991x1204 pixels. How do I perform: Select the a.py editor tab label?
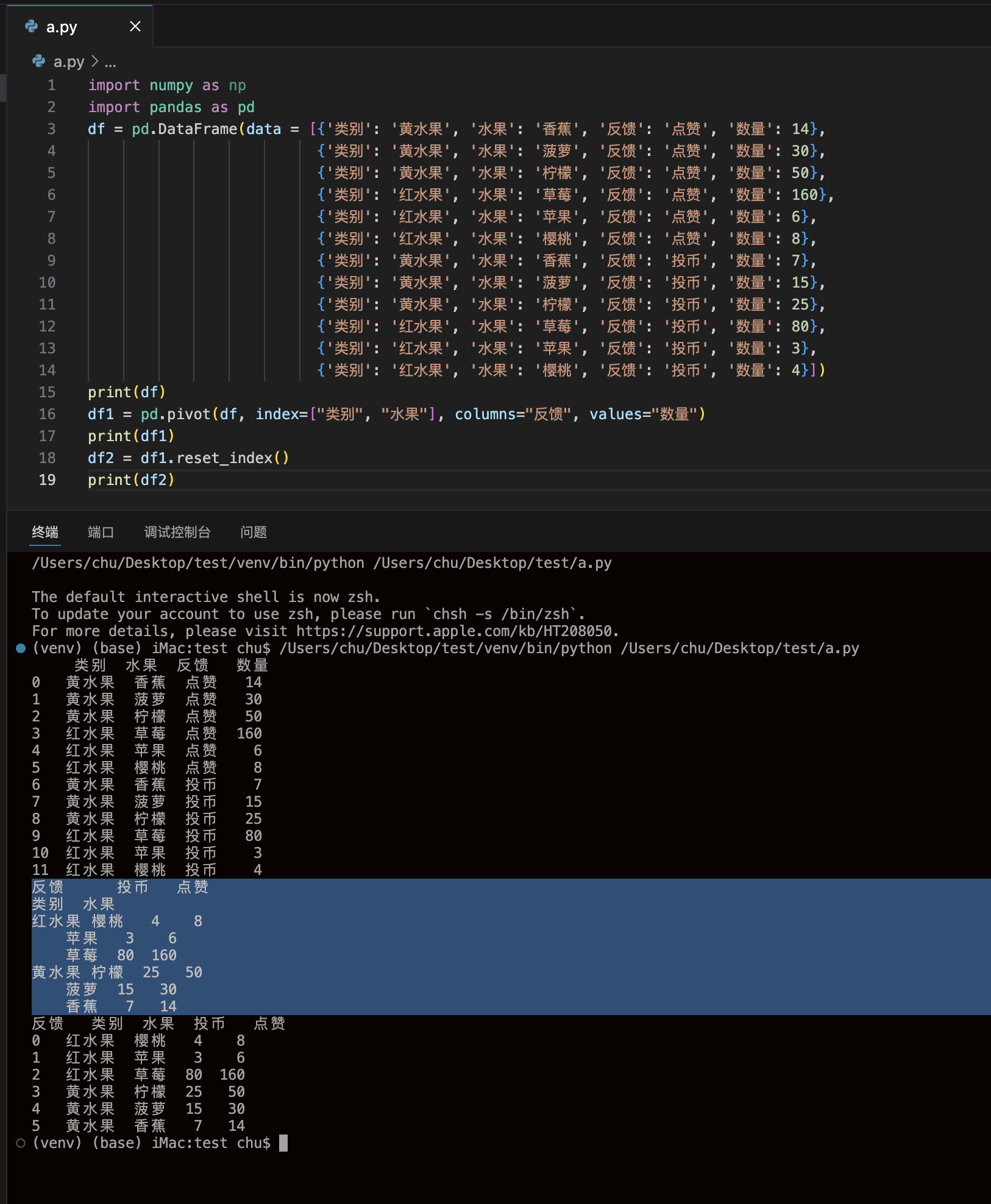(x=62, y=27)
